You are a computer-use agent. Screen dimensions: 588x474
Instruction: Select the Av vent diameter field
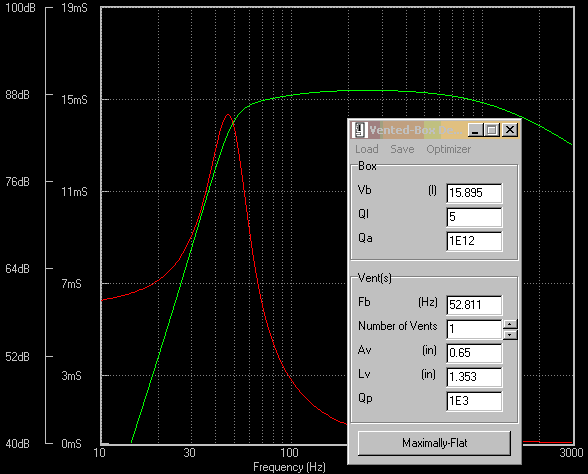pos(474,353)
